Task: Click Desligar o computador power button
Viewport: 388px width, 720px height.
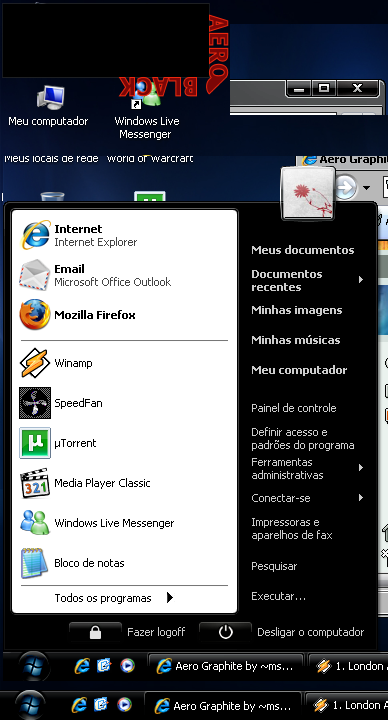Action: [x=225, y=632]
